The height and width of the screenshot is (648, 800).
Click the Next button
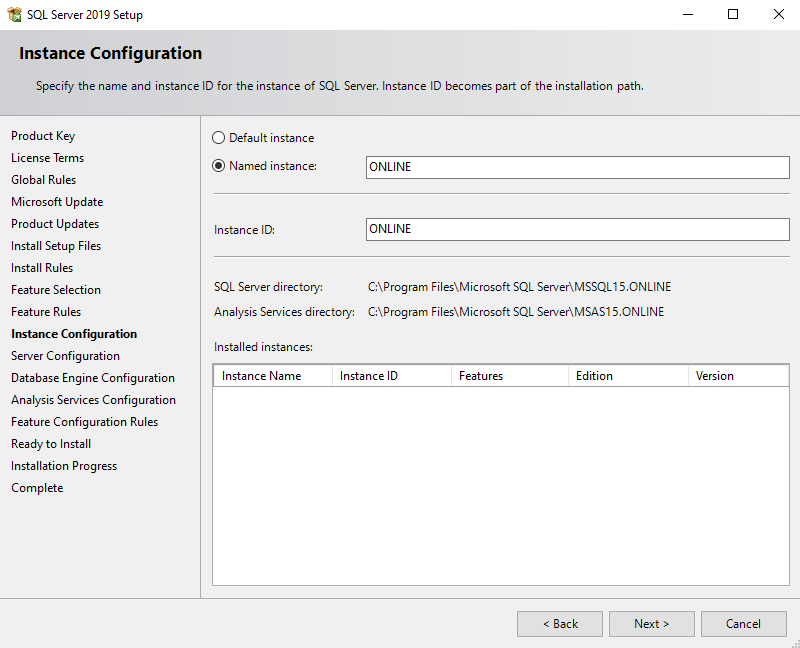coord(651,624)
